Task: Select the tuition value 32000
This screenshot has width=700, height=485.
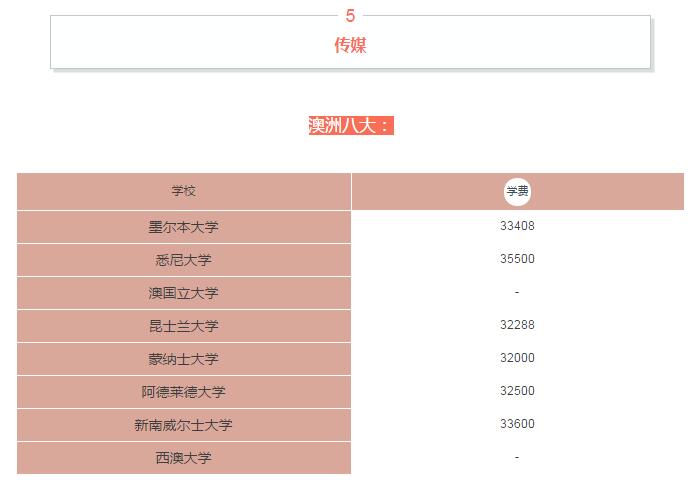Action: tap(517, 358)
